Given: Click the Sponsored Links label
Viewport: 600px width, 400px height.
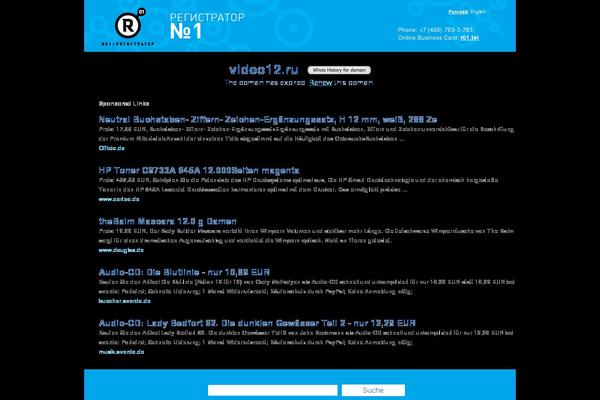Looking at the screenshot, I should 124,103.
